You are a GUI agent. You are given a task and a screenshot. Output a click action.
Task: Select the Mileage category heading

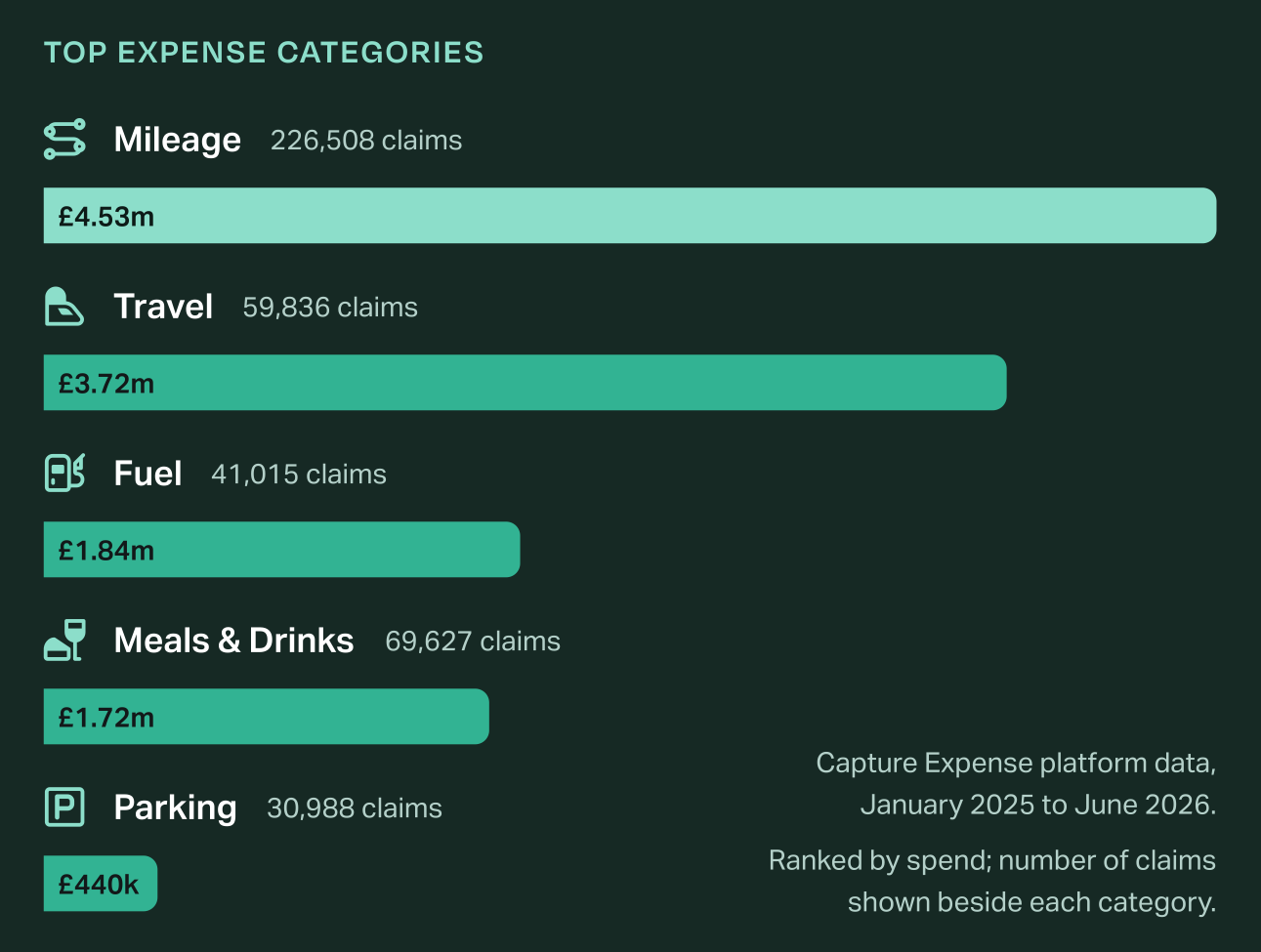point(177,141)
